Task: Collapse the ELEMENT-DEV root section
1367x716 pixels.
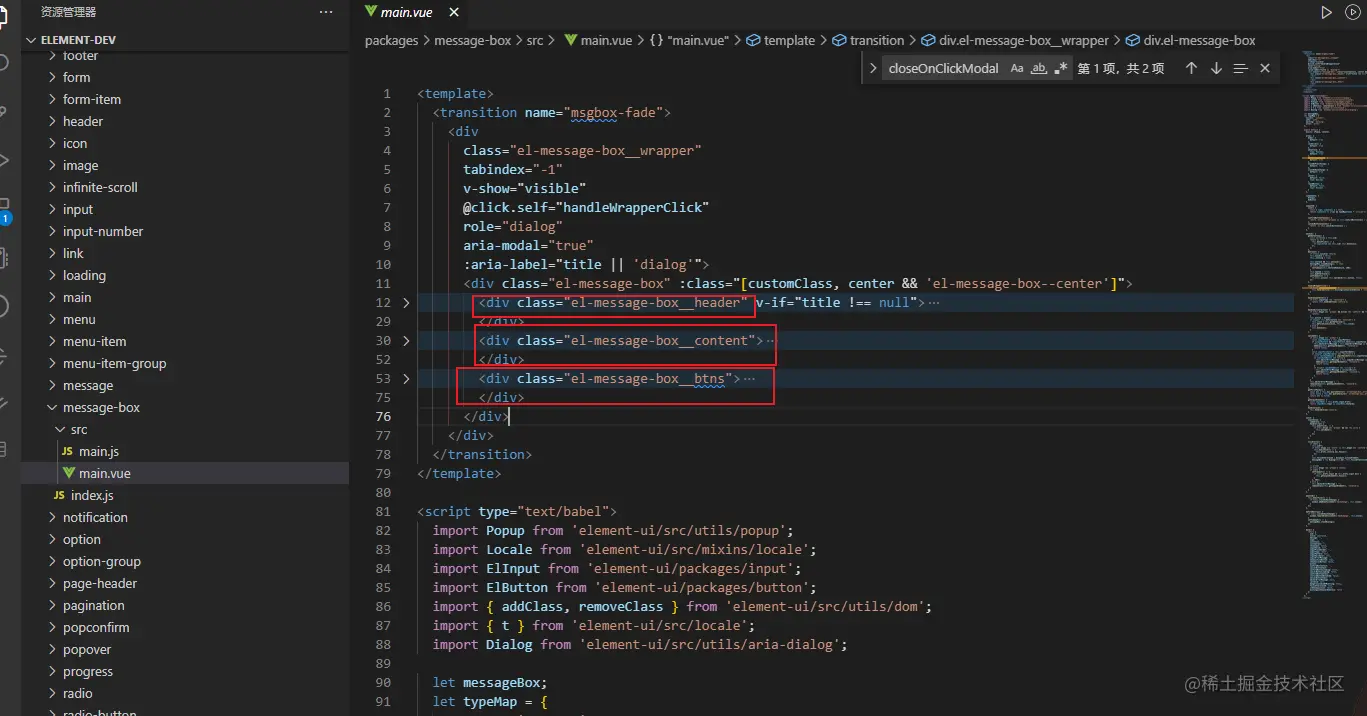Action: click(x=32, y=40)
